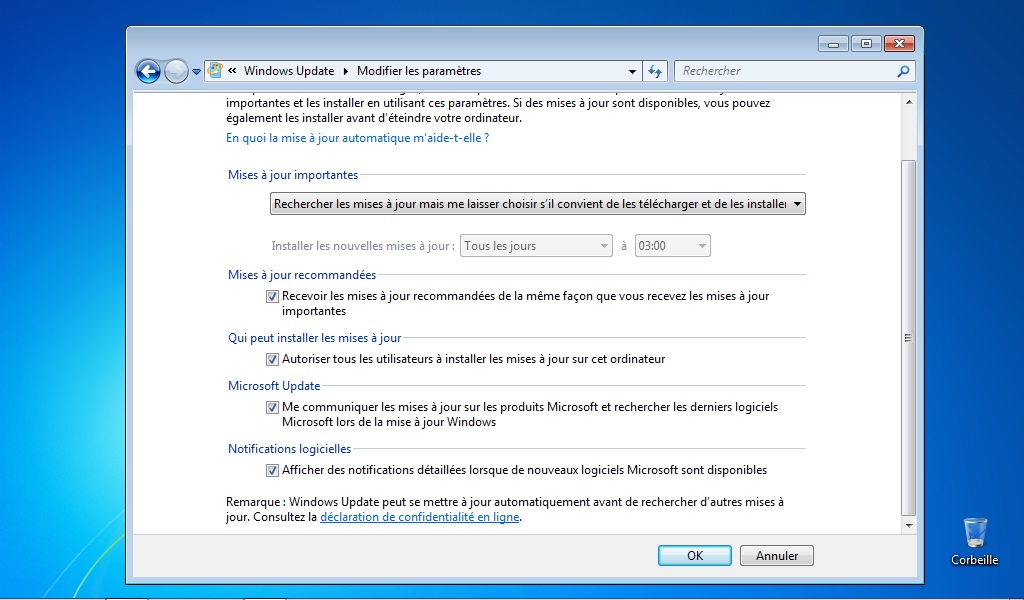Click the scrollbar down arrow
Screen dimensions: 1024x600
(x=908, y=525)
